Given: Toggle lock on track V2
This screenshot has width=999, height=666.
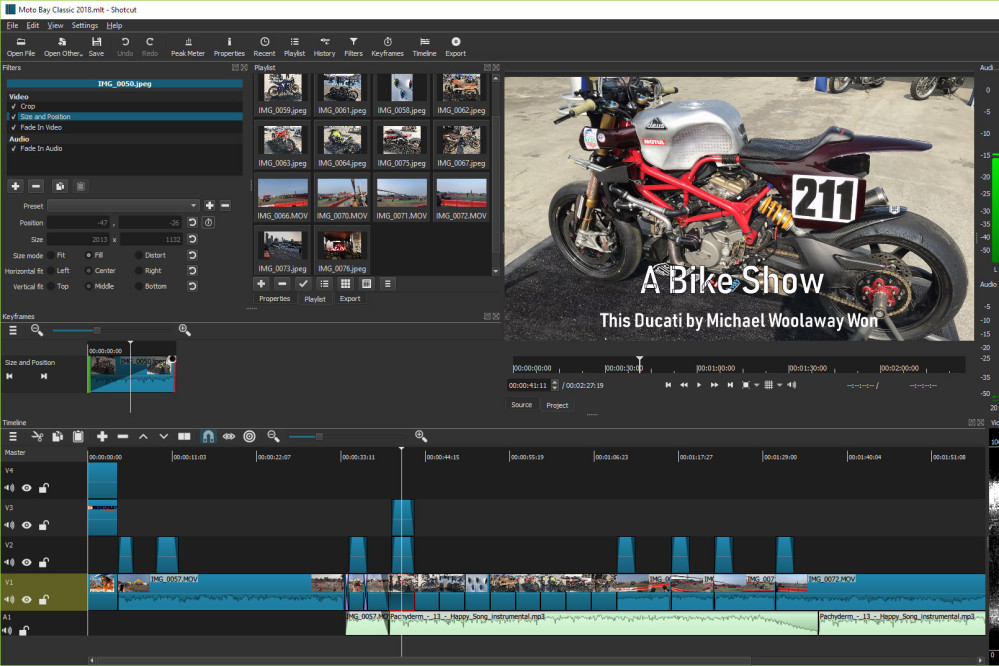Looking at the screenshot, I should (x=43, y=562).
